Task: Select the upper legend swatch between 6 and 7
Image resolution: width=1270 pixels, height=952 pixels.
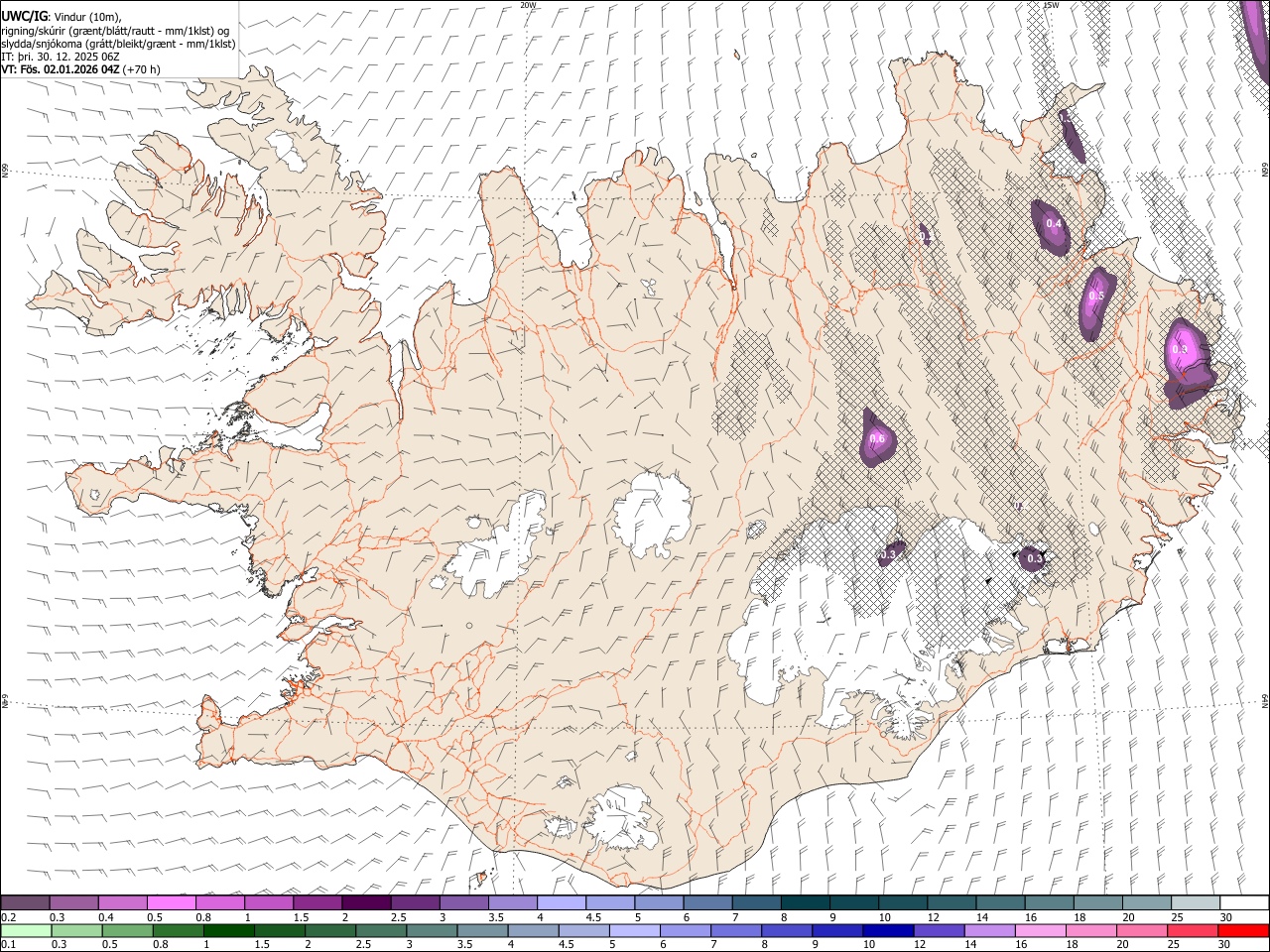Action: [707, 902]
